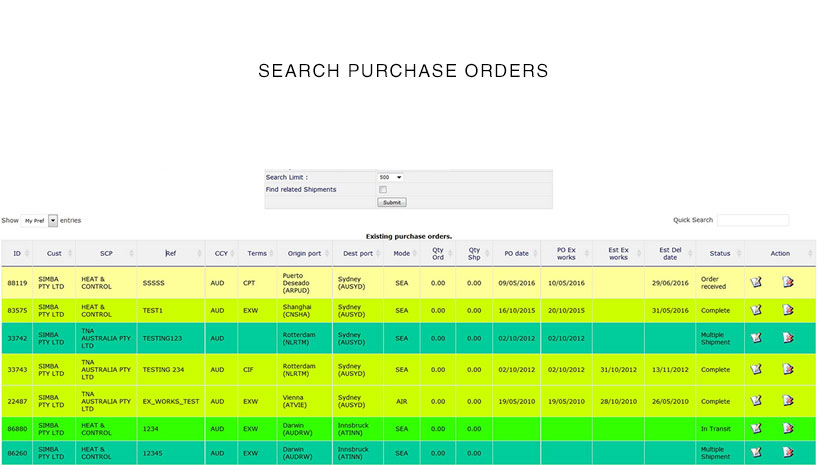Select the Order received status cell

coord(720,283)
